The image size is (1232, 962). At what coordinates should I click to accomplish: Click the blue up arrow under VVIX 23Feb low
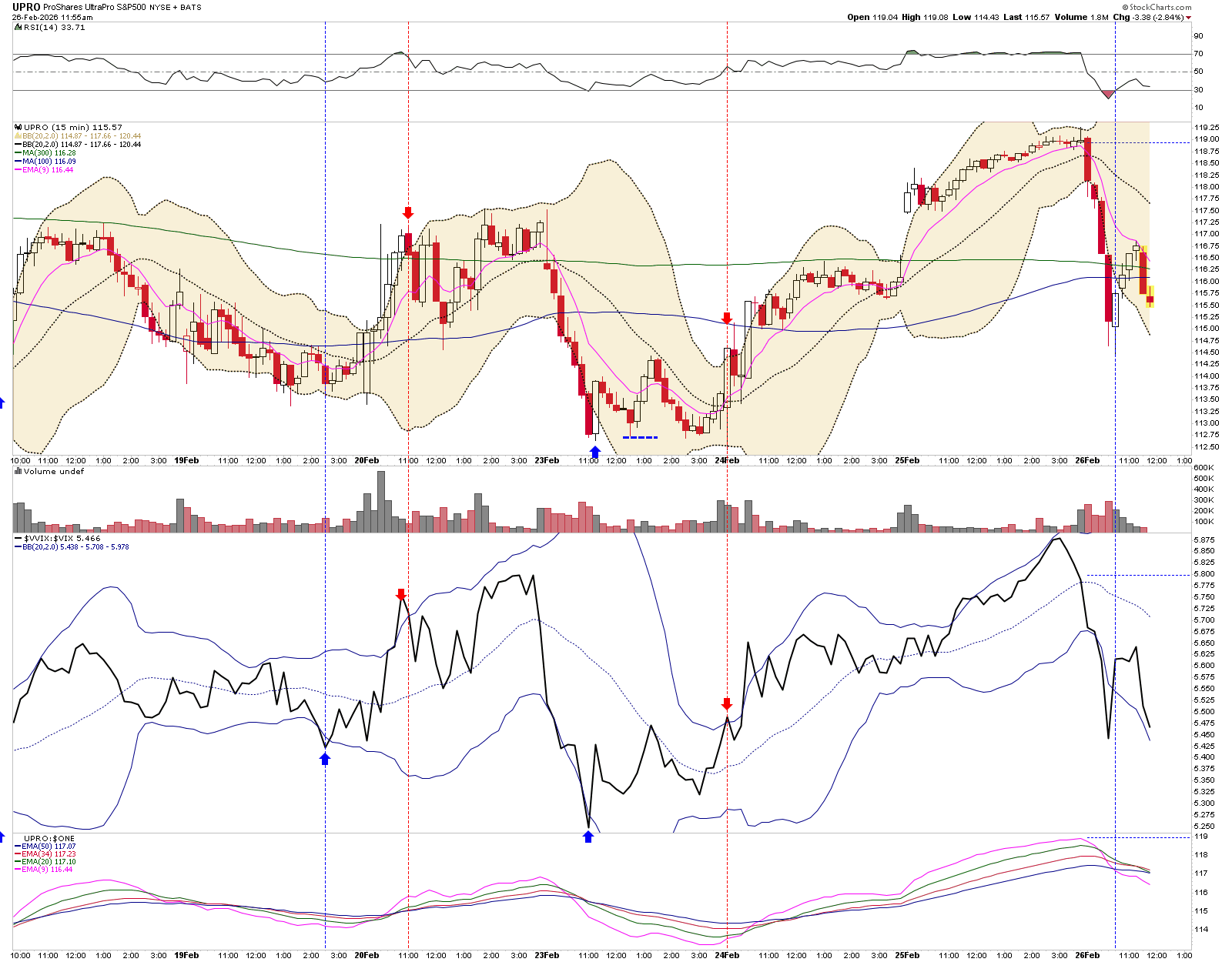click(588, 837)
